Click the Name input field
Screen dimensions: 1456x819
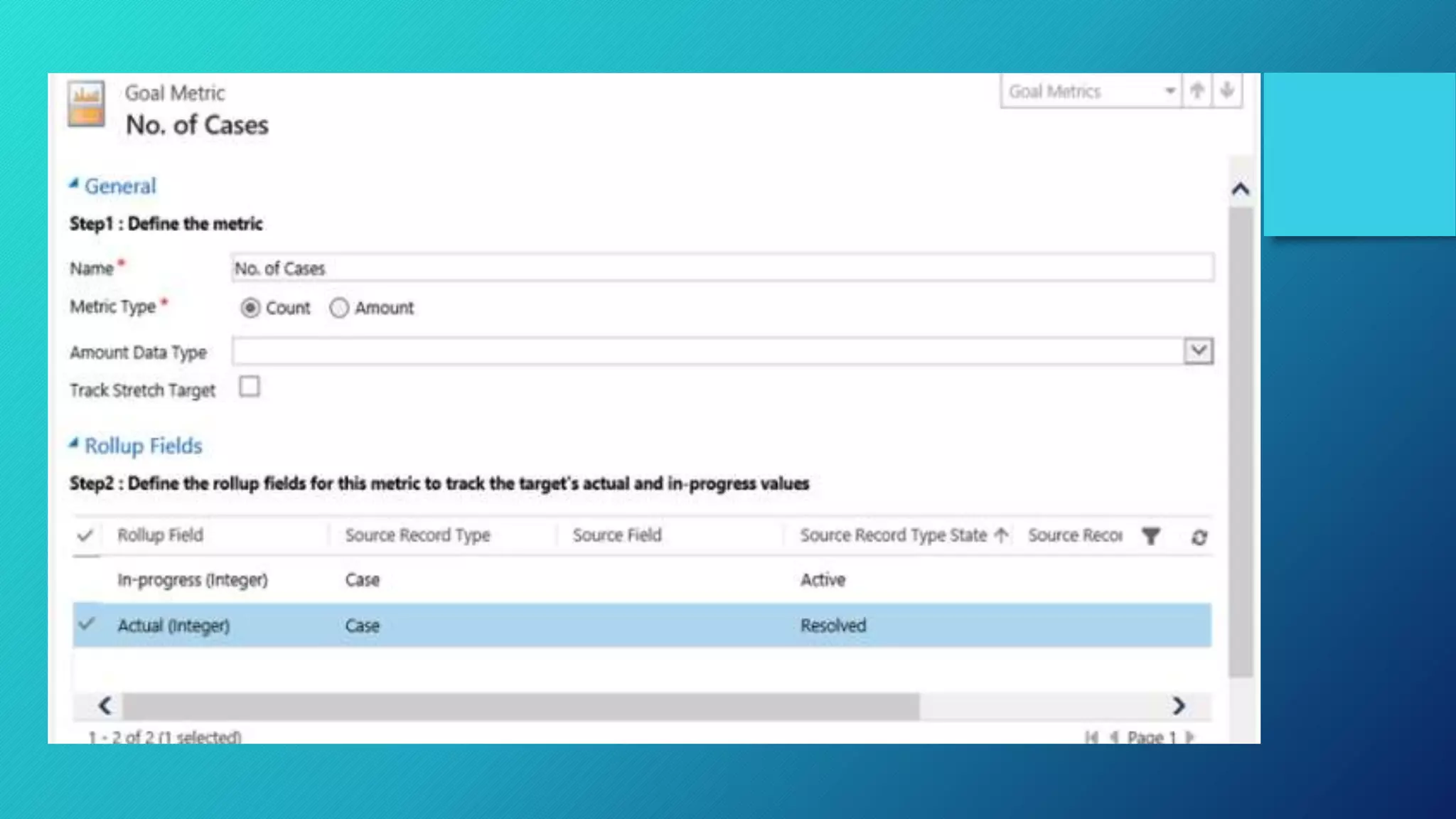click(722, 268)
